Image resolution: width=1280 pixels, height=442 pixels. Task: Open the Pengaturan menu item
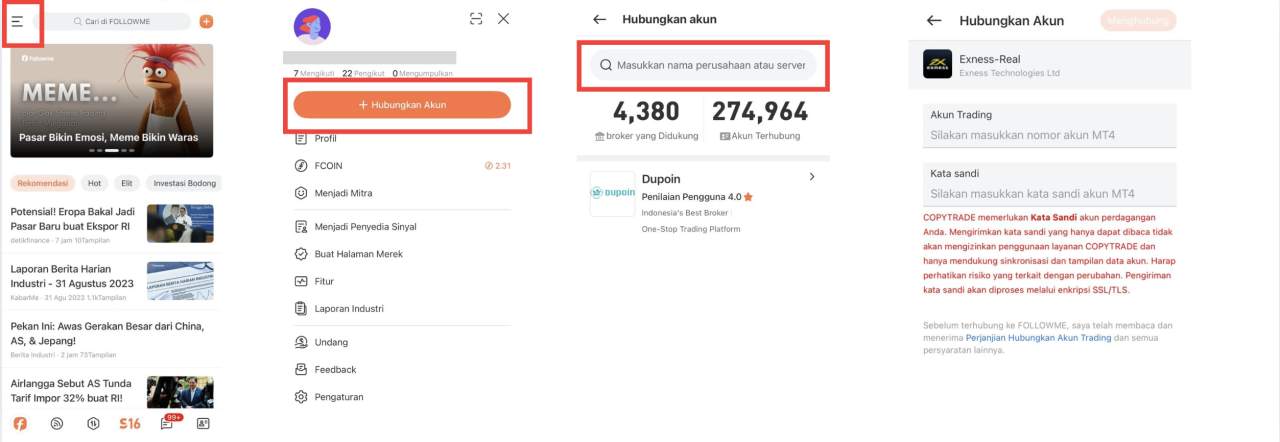[x=338, y=397]
